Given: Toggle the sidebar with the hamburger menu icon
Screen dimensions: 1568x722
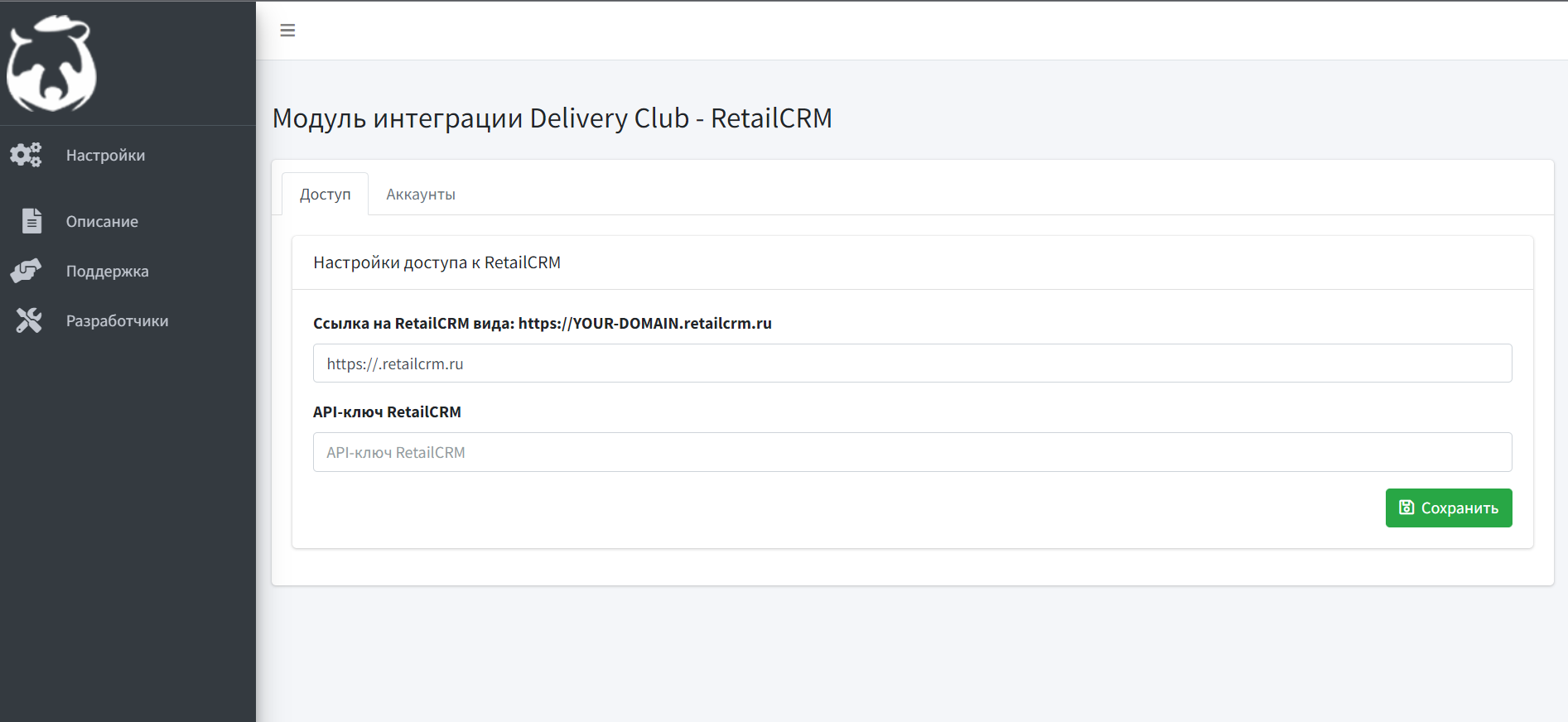Looking at the screenshot, I should (287, 31).
